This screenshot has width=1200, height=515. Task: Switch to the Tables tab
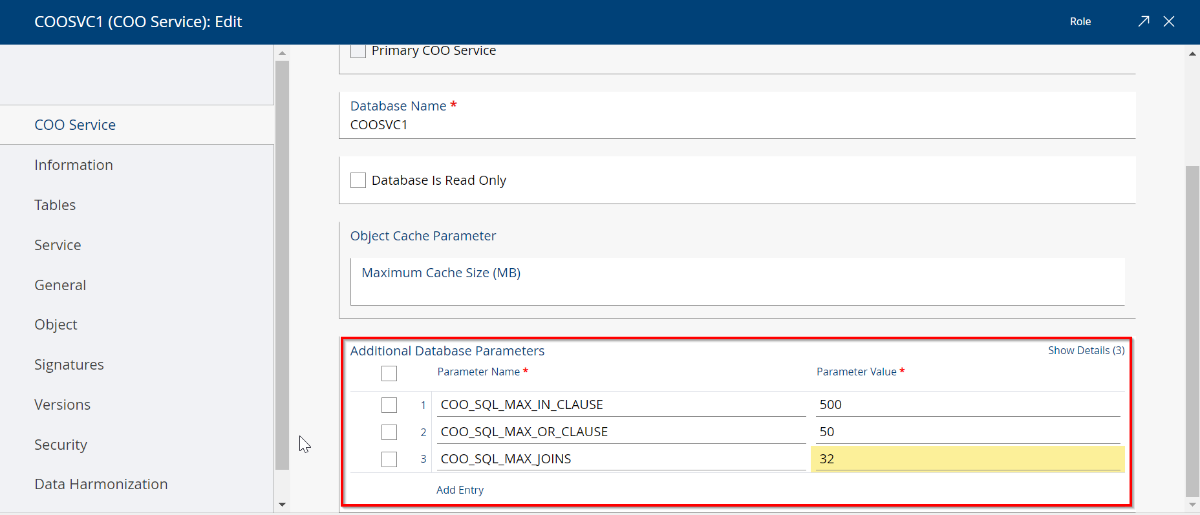[x=55, y=205]
